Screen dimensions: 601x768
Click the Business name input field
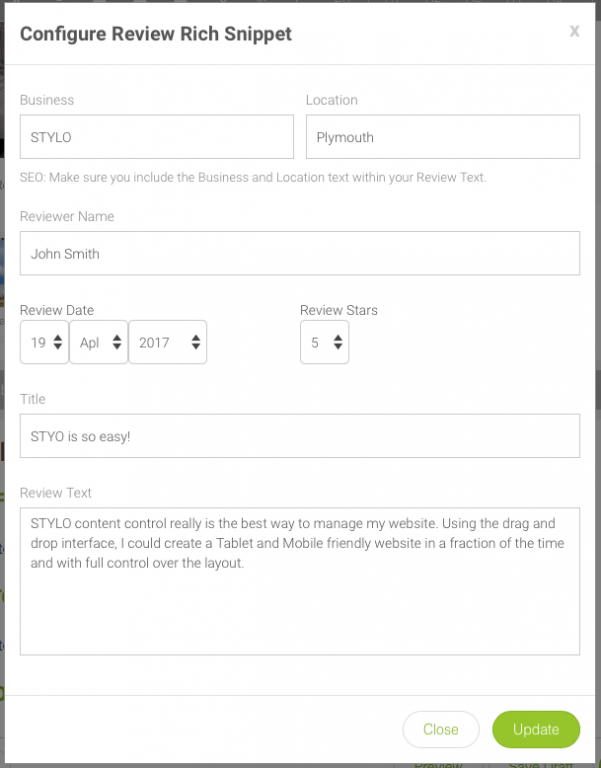[156, 137]
